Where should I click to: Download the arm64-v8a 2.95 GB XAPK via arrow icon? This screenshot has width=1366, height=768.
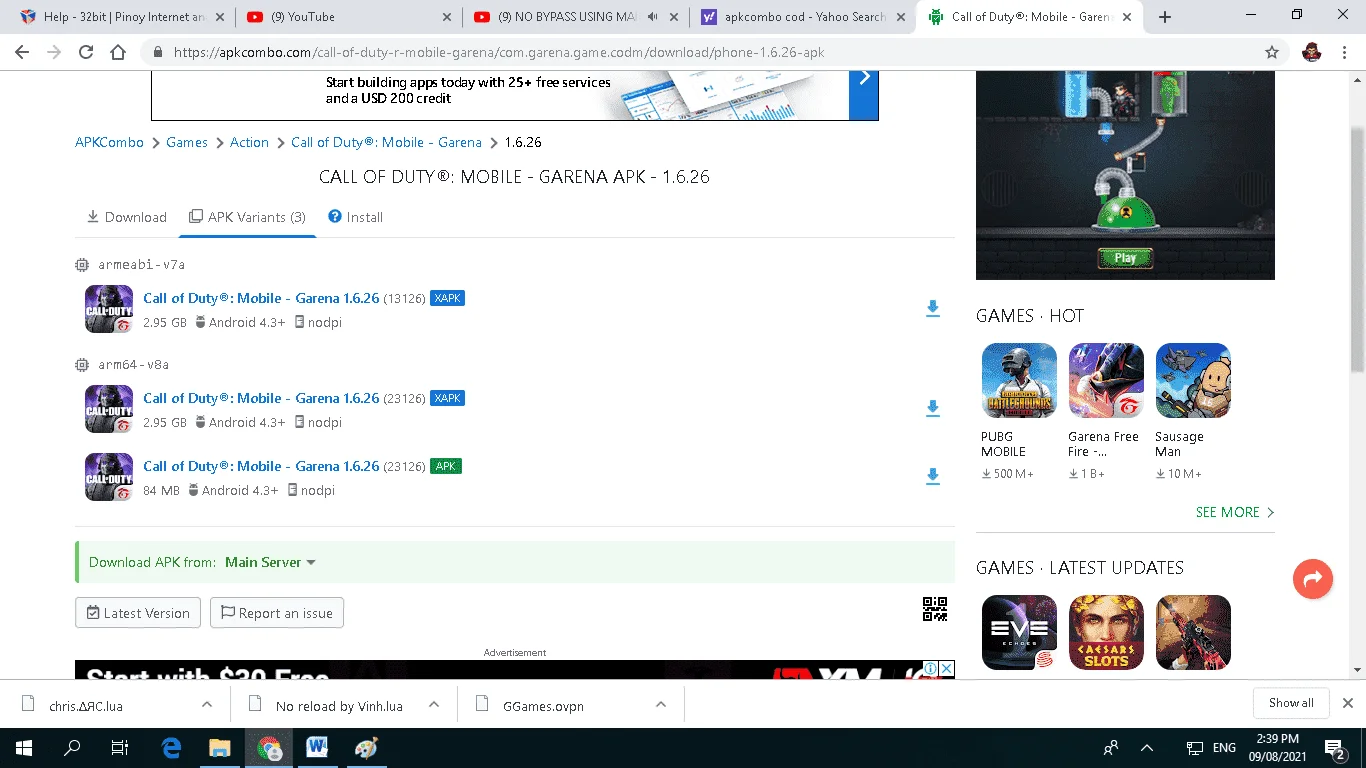pos(932,408)
